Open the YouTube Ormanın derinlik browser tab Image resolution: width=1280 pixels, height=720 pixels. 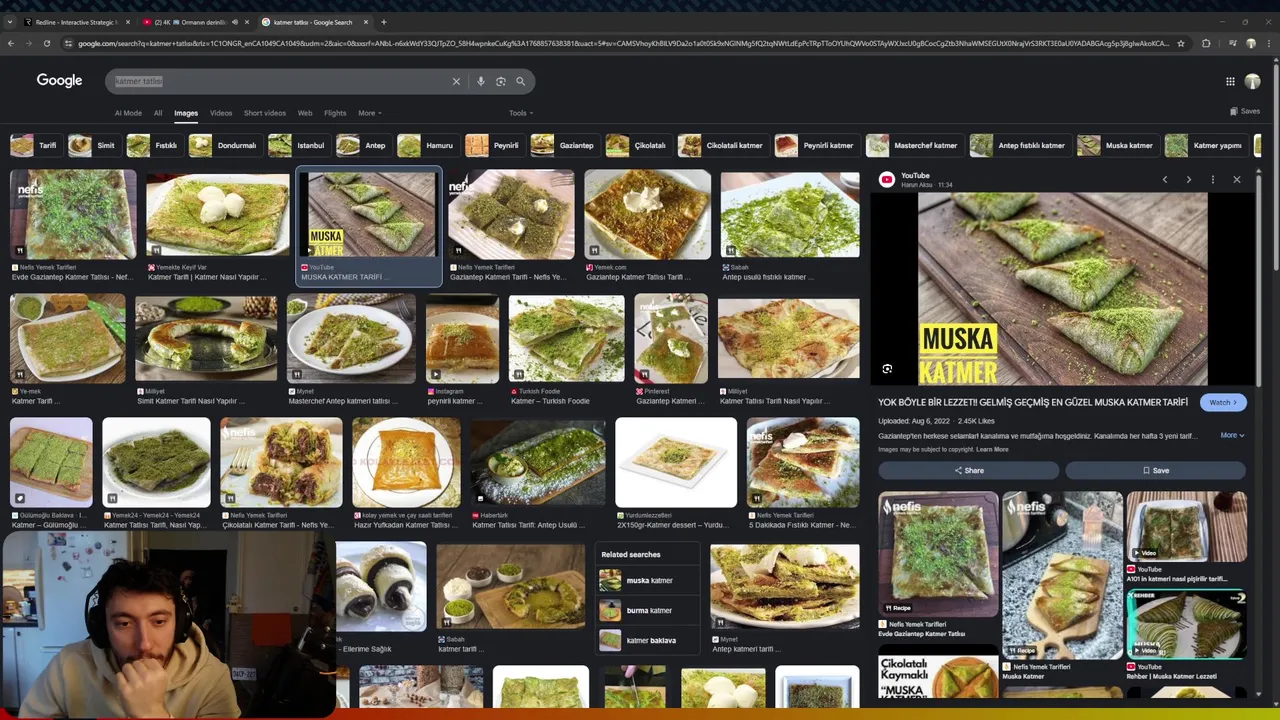point(195,22)
